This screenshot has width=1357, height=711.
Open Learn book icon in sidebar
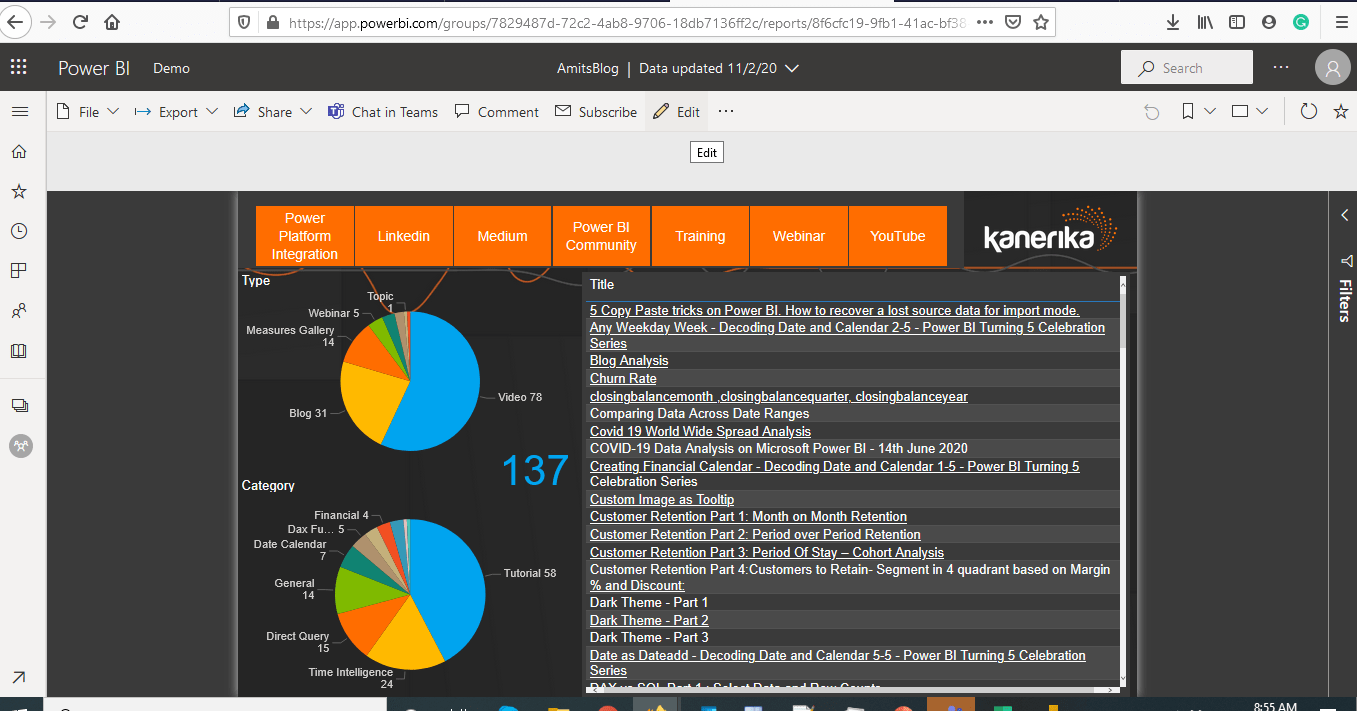point(19,351)
